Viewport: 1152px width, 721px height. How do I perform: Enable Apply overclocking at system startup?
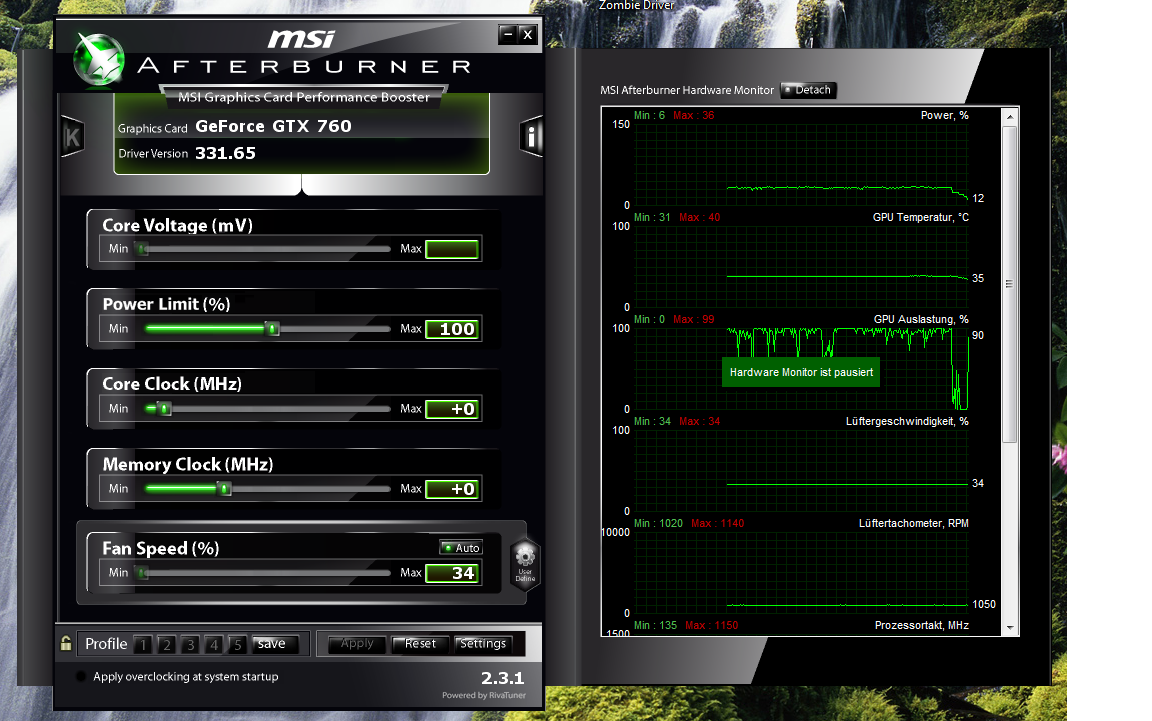point(81,676)
